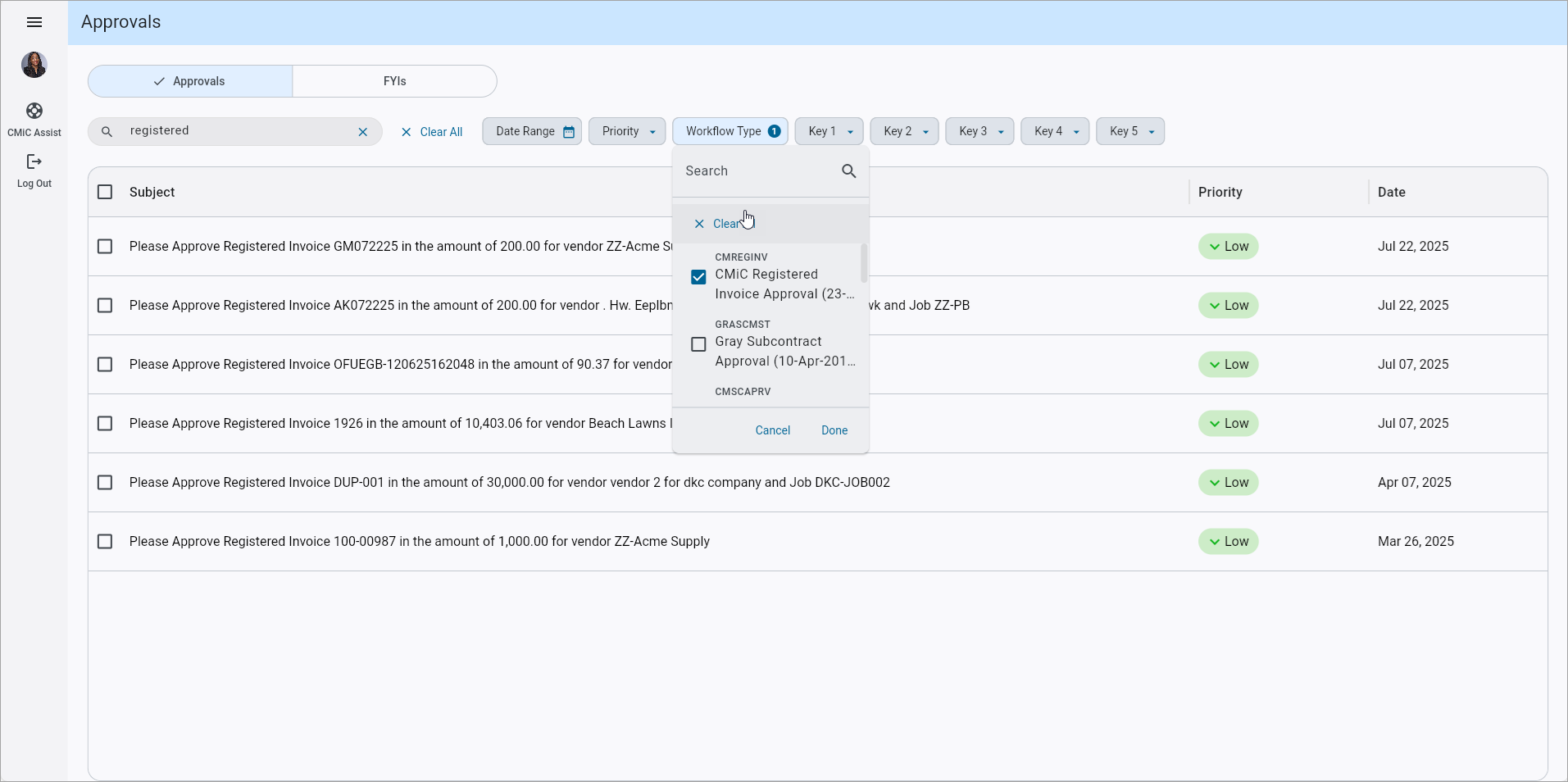Select the invoice GM072225 row checkbox
1568x782 pixels.
click(105, 247)
